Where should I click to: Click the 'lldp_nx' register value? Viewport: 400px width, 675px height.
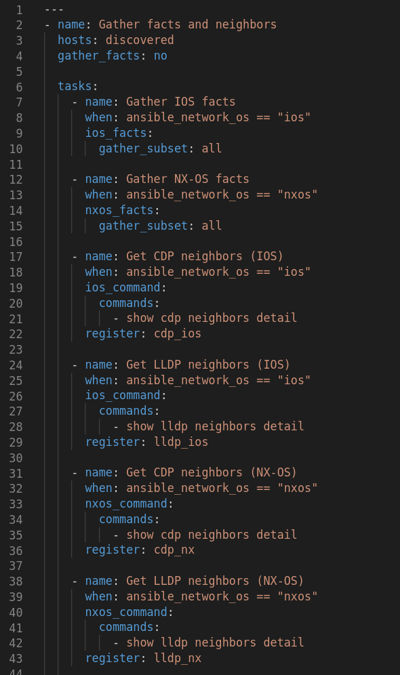coord(177,658)
